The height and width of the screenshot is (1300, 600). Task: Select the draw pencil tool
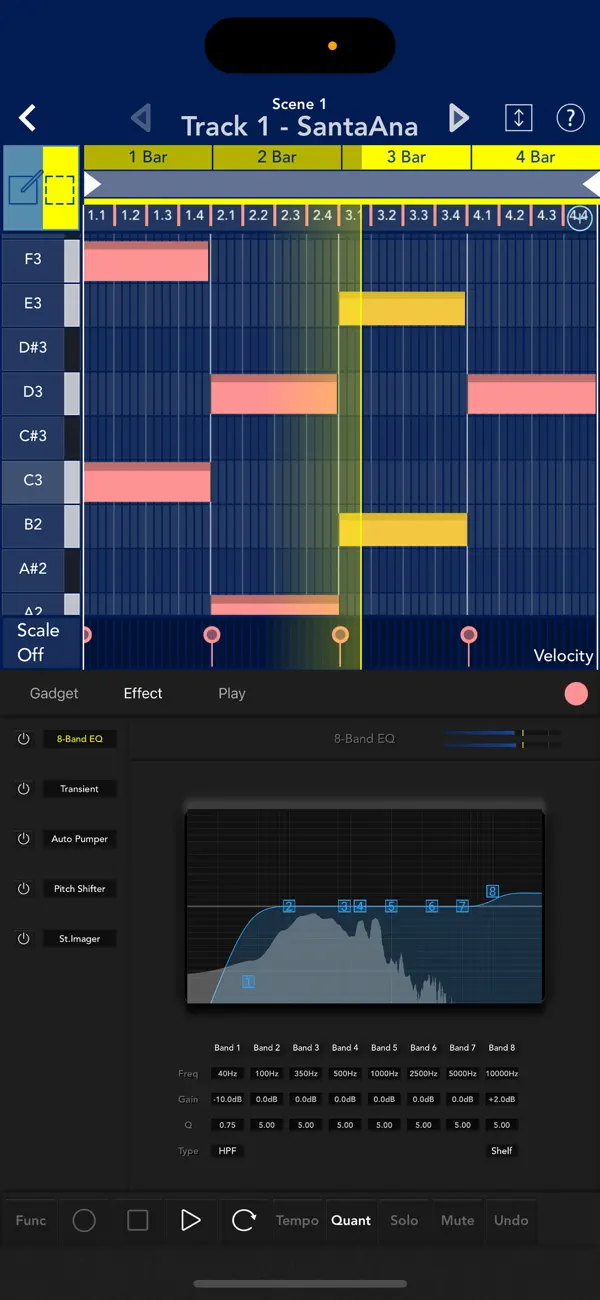(x=23, y=188)
